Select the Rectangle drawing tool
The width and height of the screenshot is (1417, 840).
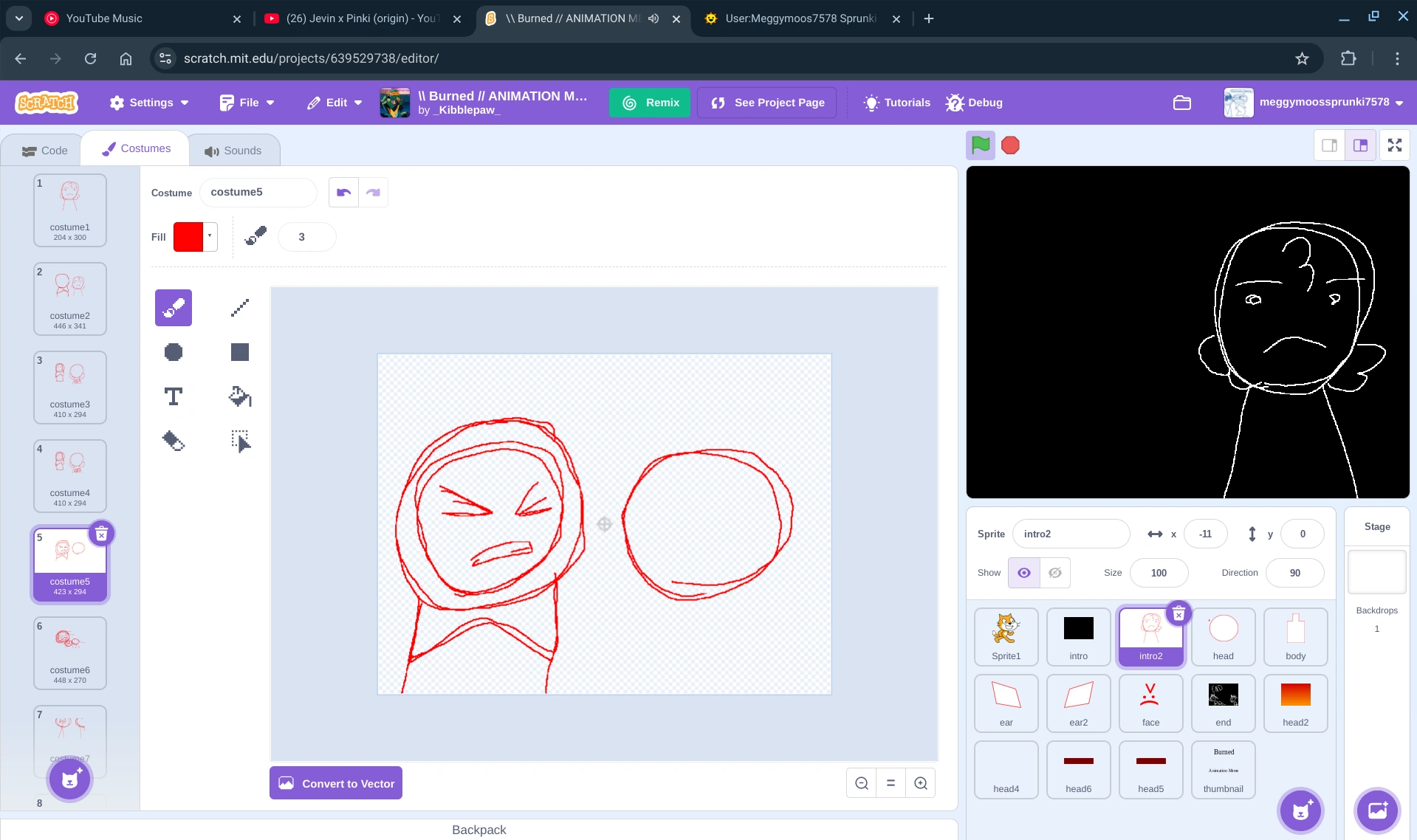tap(239, 352)
